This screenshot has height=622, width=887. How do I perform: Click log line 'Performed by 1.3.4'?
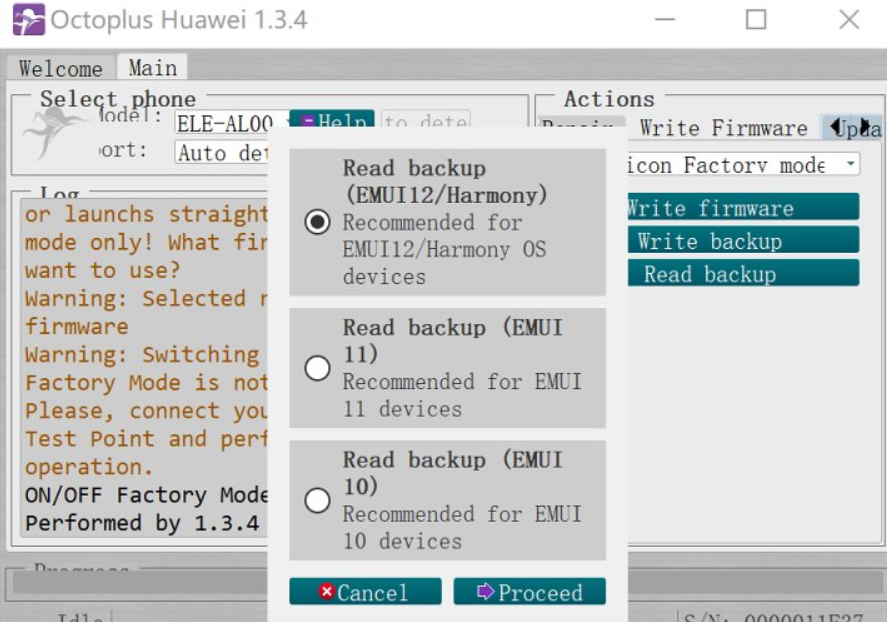[143, 523]
